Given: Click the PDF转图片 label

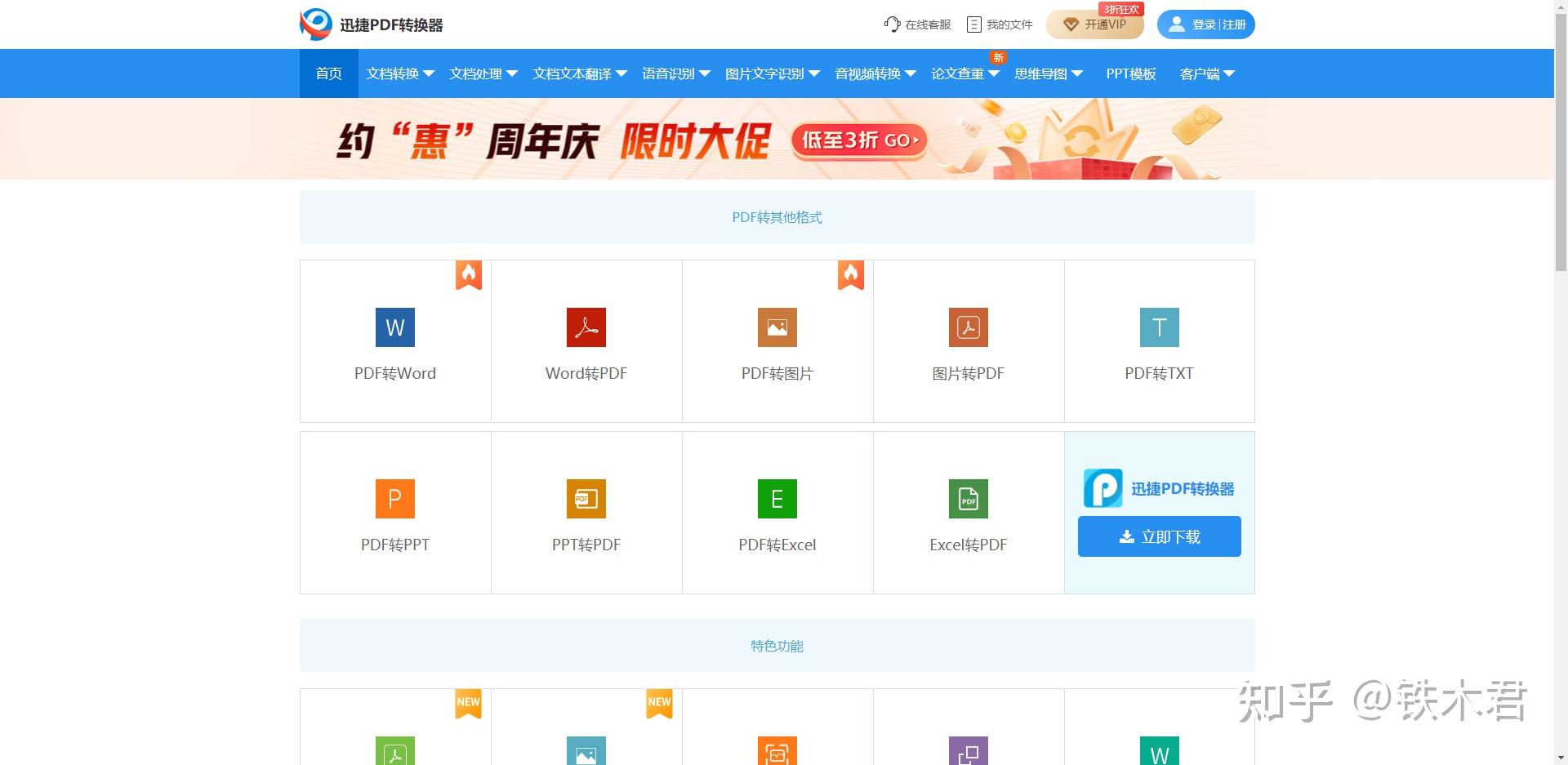Looking at the screenshot, I should 777,373.
